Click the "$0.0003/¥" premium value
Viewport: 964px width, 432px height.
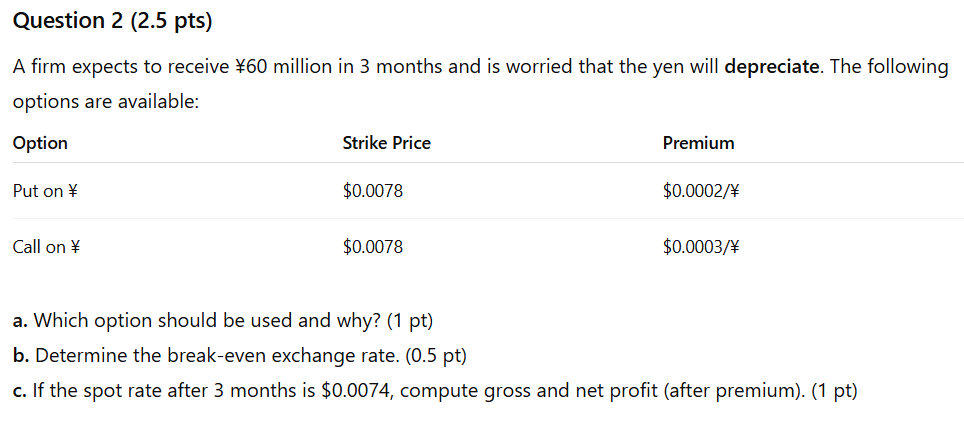click(700, 246)
